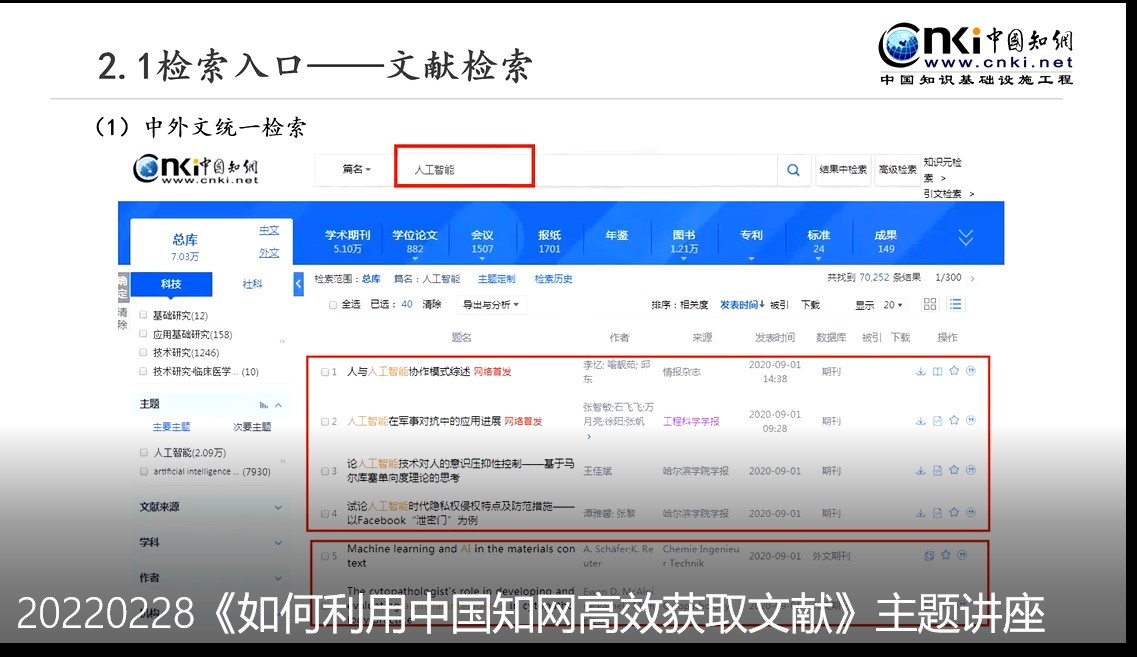Open the 主题 chart visualization icon
1137x657 pixels.
[264, 405]
